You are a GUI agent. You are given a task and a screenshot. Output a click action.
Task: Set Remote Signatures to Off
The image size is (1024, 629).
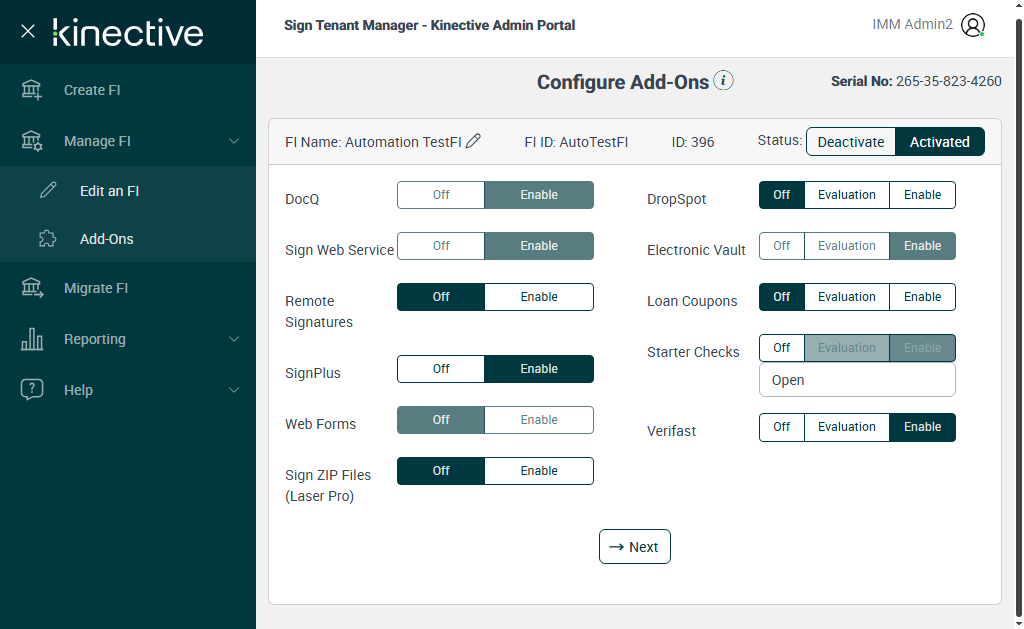click(x=441, y=297)
